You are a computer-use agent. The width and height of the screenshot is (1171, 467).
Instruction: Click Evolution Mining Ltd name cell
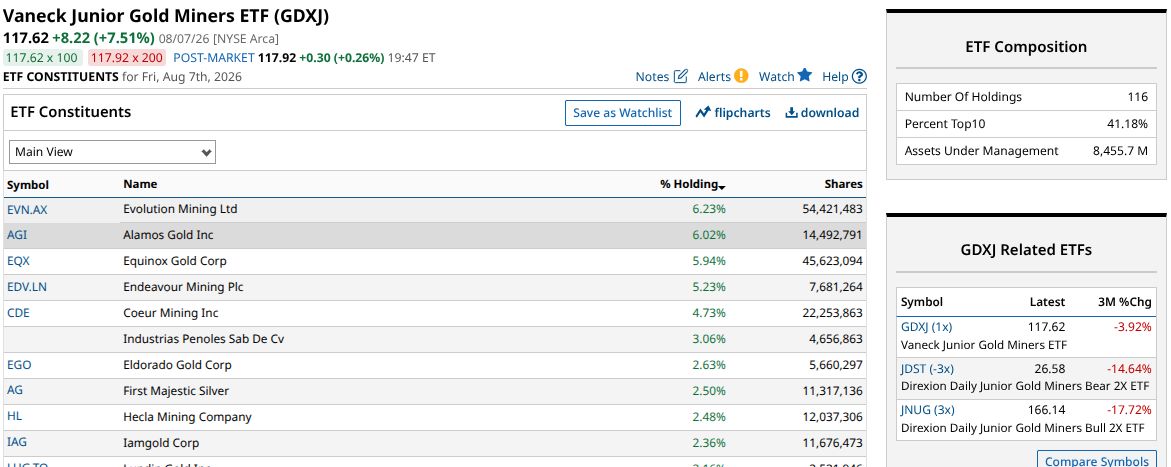180,209
